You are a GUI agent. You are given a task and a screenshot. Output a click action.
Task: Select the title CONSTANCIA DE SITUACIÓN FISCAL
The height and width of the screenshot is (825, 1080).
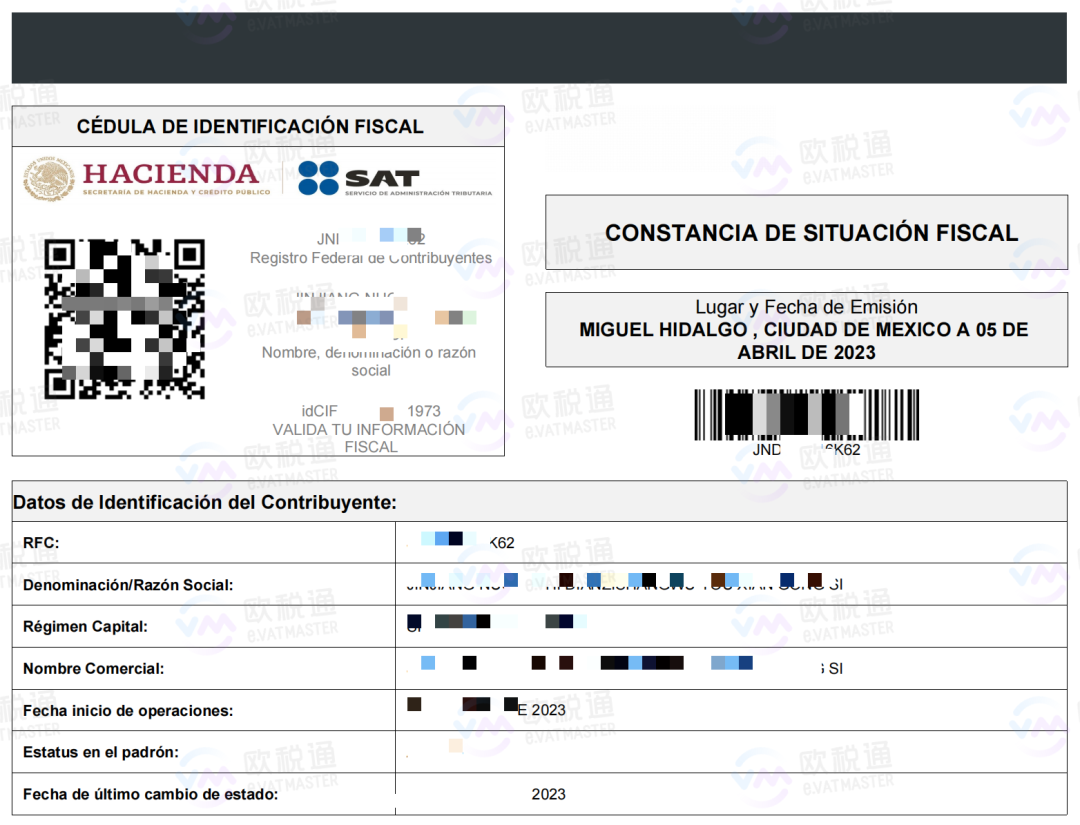pyautogui.click(x=811, y=233)
